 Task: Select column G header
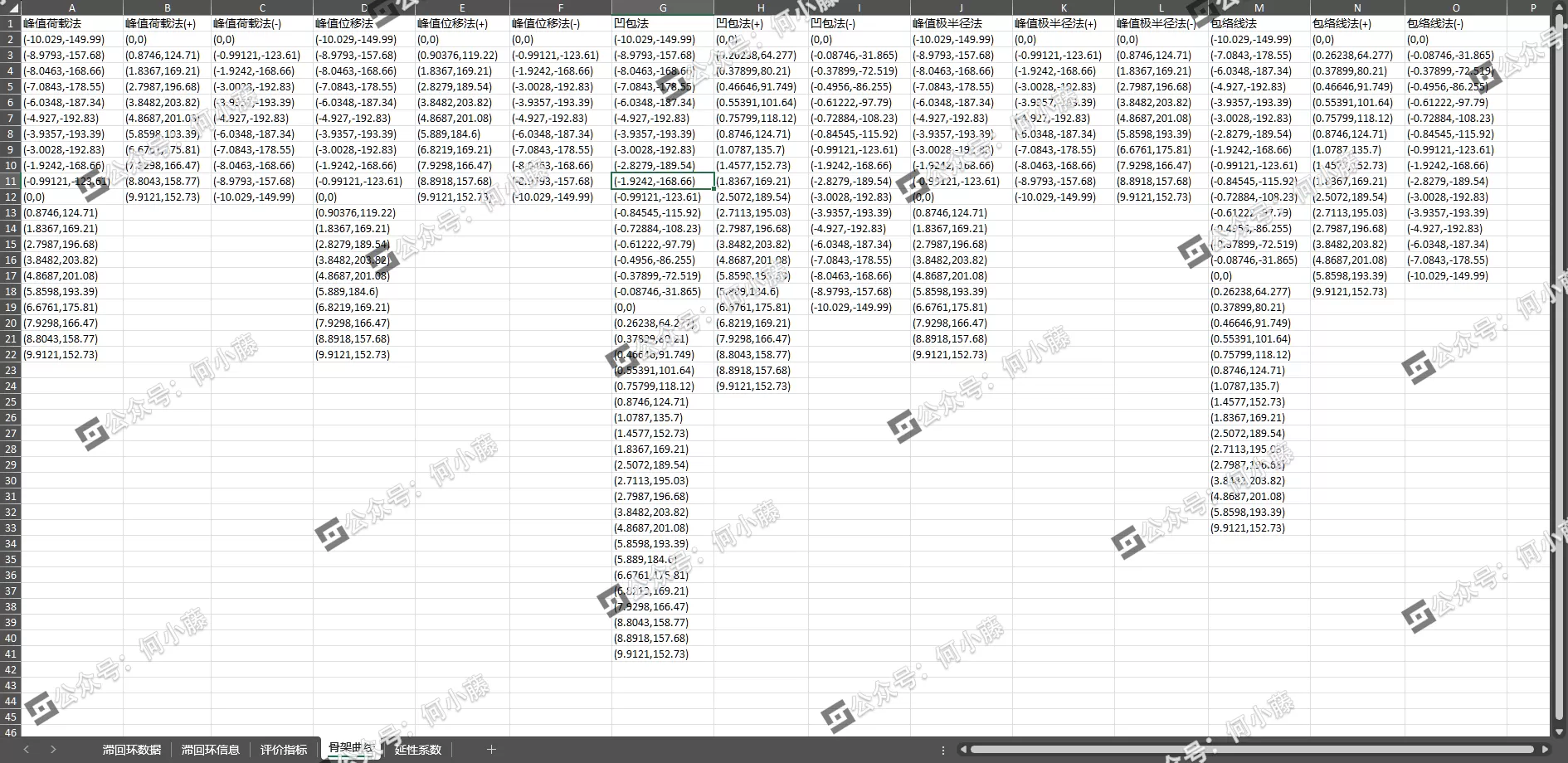(662, 8)
